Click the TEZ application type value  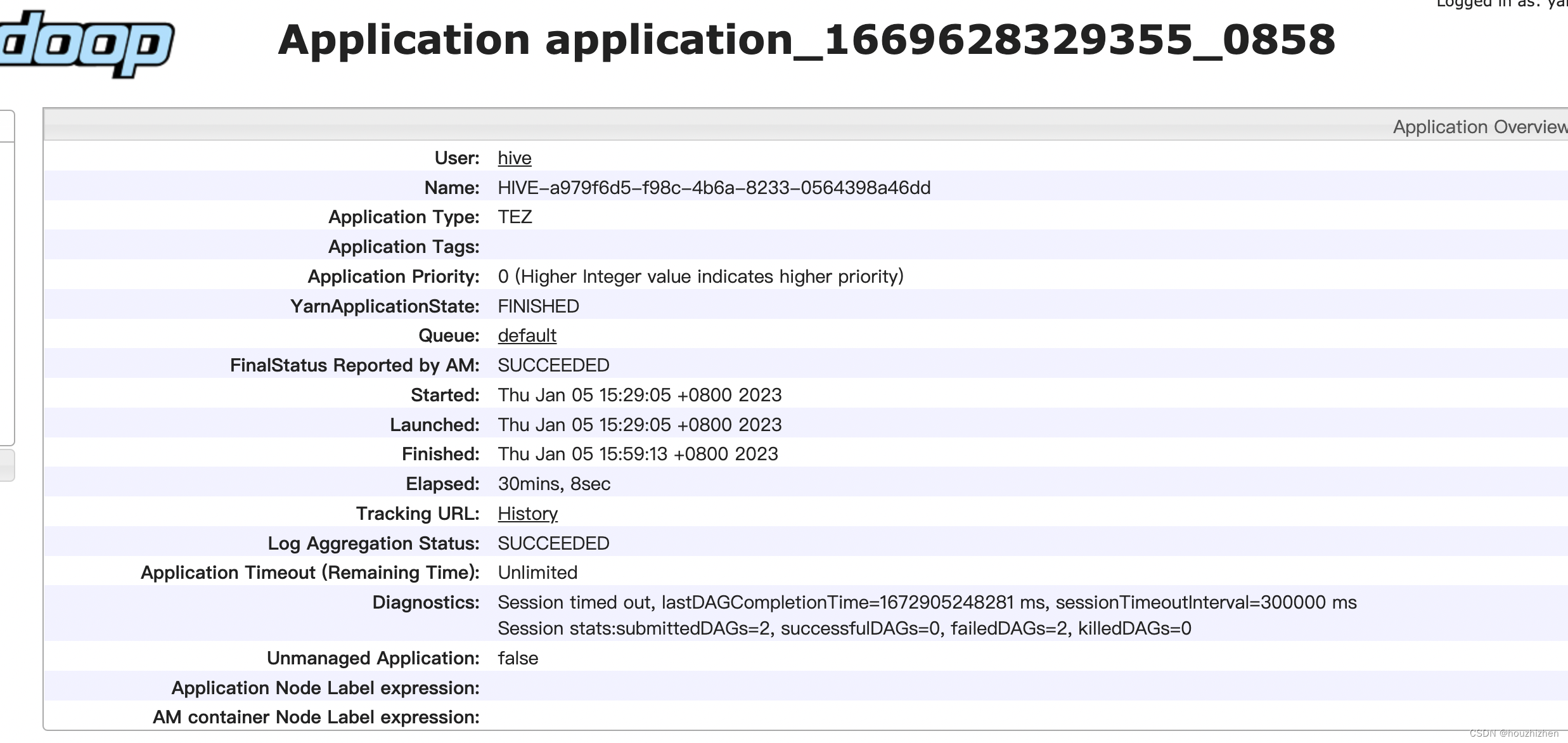[515, 217]
